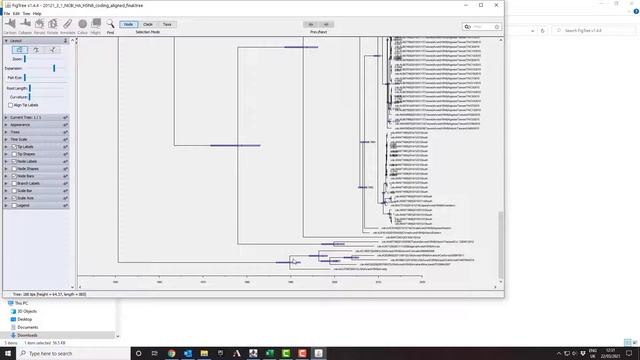This screenshot has width=640, height=360.
Task: Open the Colour tool in toolbar
Action: 82,24
